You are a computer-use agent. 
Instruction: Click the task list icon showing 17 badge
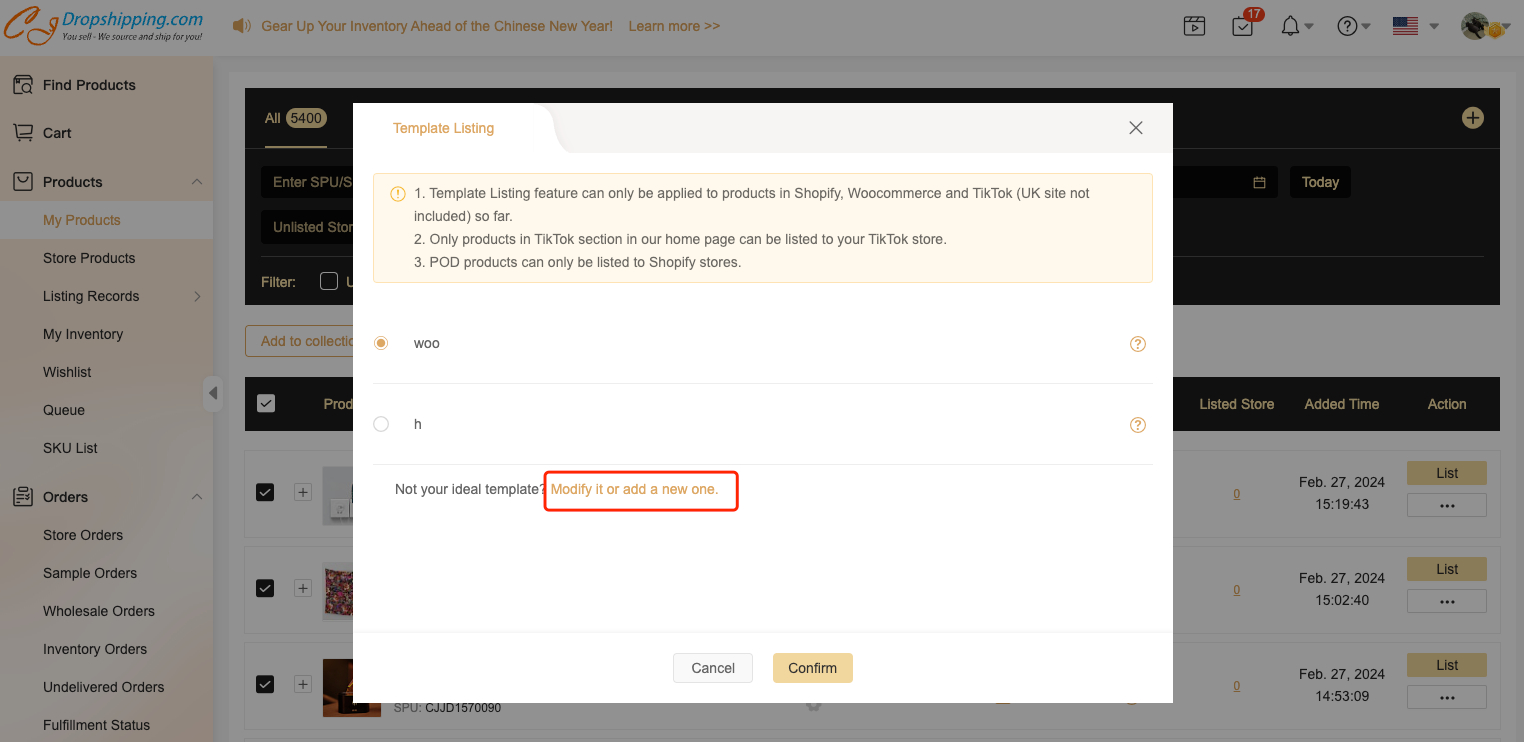[1243, 26]
